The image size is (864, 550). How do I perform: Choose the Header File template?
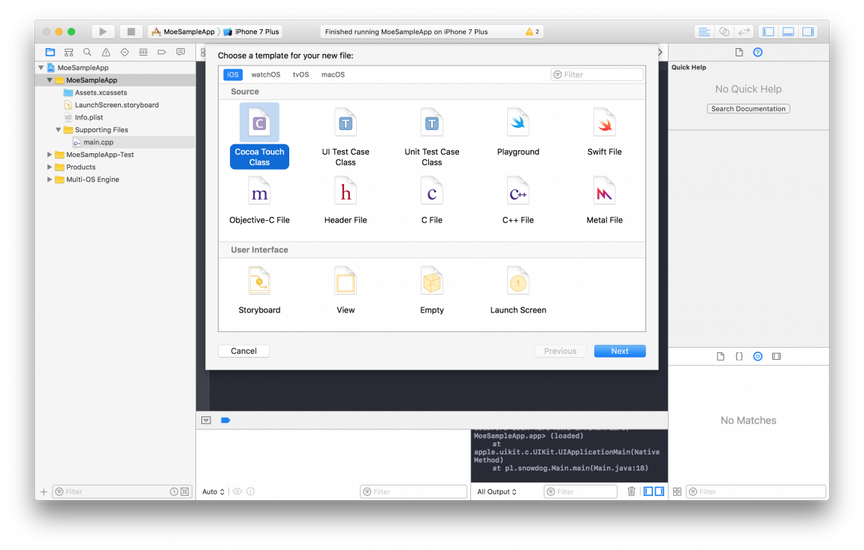tap(345, 200)
